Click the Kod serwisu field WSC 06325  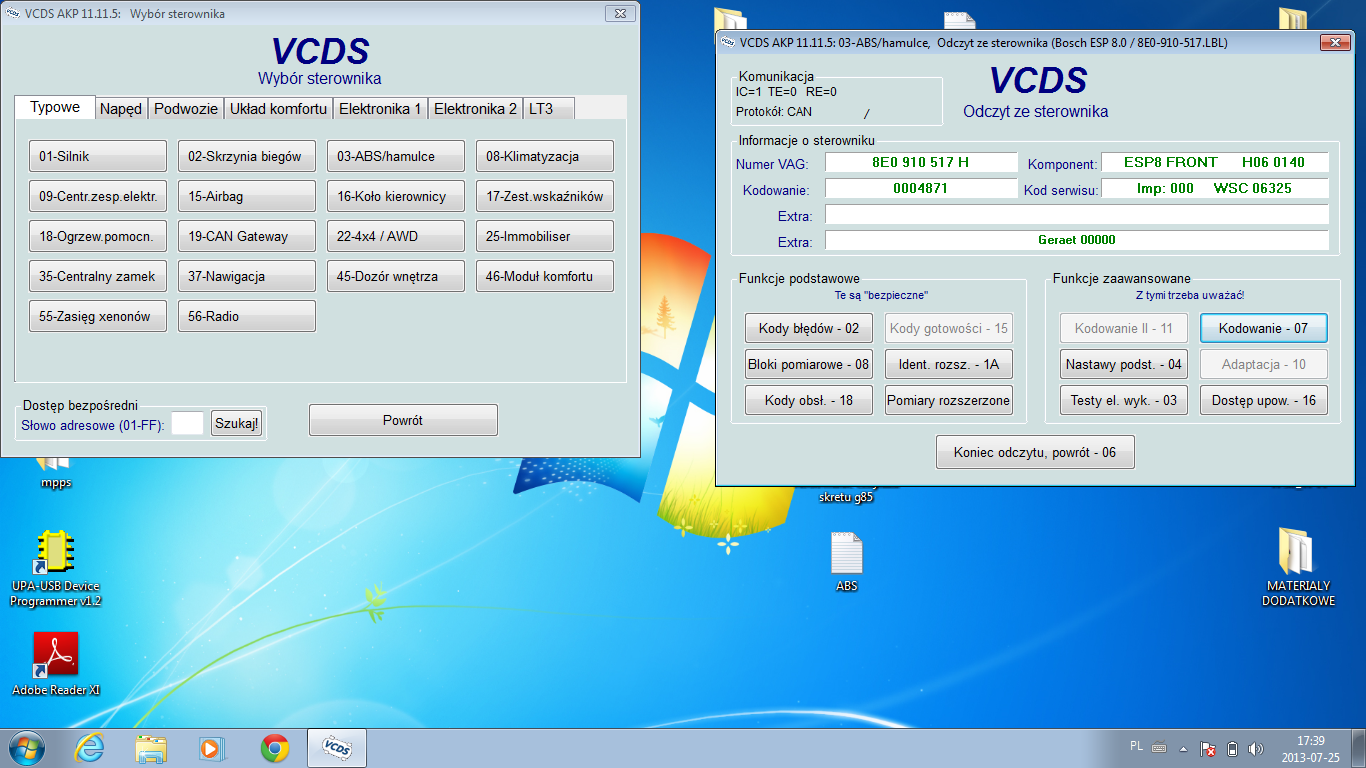click(1215, 188)
